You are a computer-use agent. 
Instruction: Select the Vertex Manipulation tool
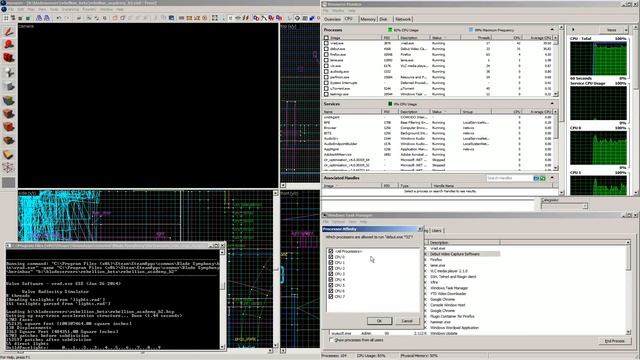(x=9, y=168)
